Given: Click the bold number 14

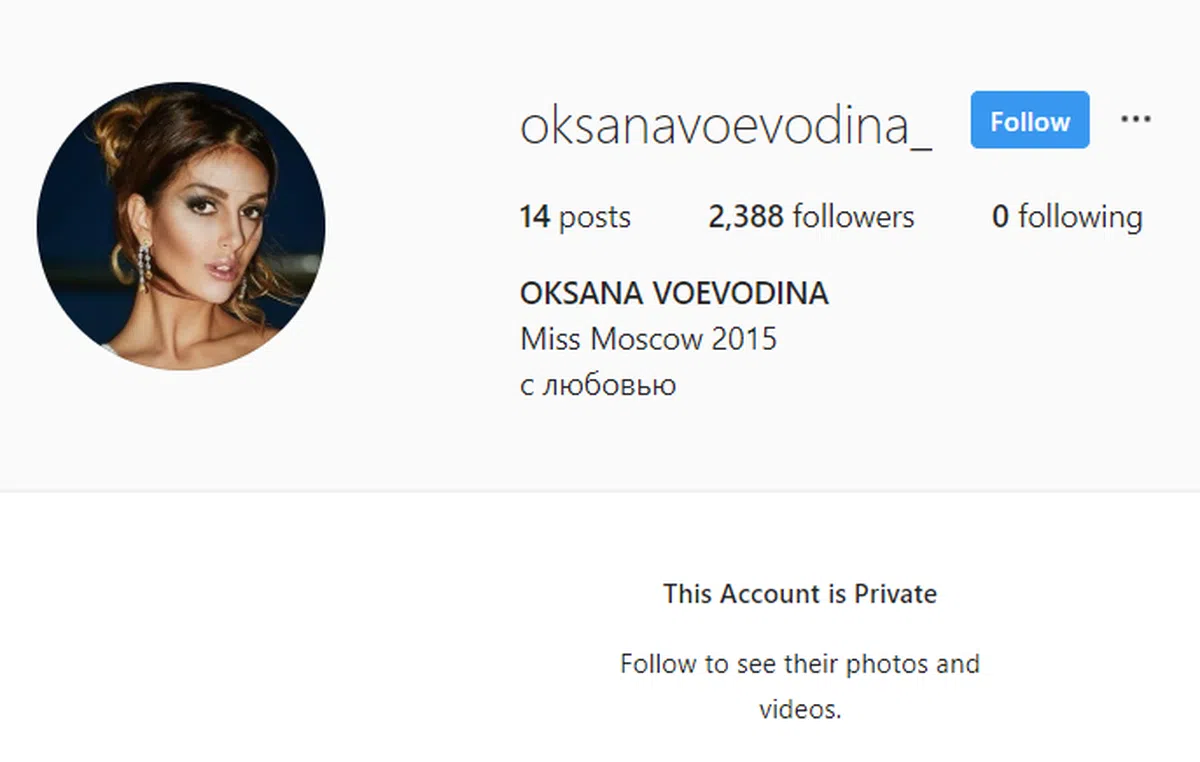Looking at the screenshot, I should tap(535, 217).
